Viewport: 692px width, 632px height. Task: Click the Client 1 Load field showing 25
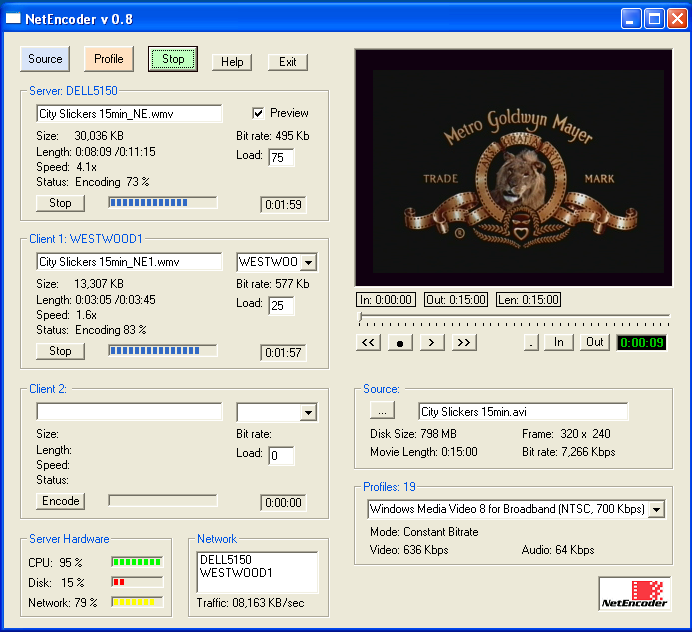(x=281, y=305)
